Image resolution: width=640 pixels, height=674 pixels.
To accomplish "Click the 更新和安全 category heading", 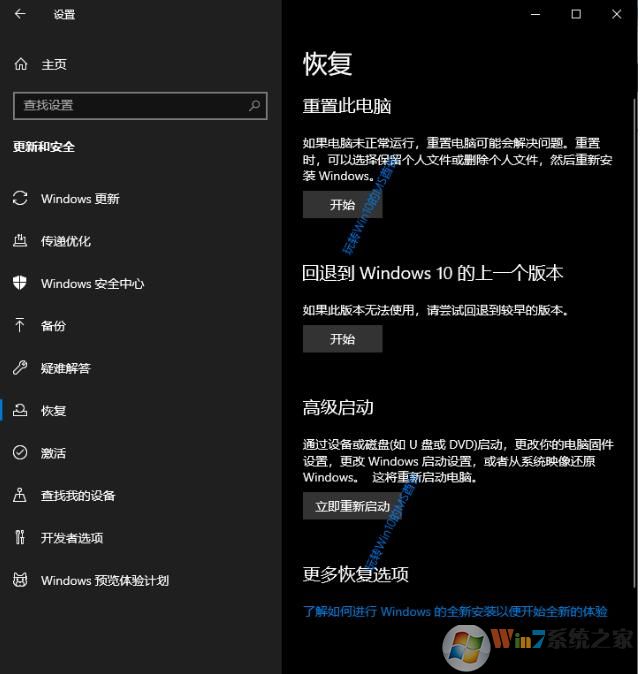I will (x=44, y=147).
